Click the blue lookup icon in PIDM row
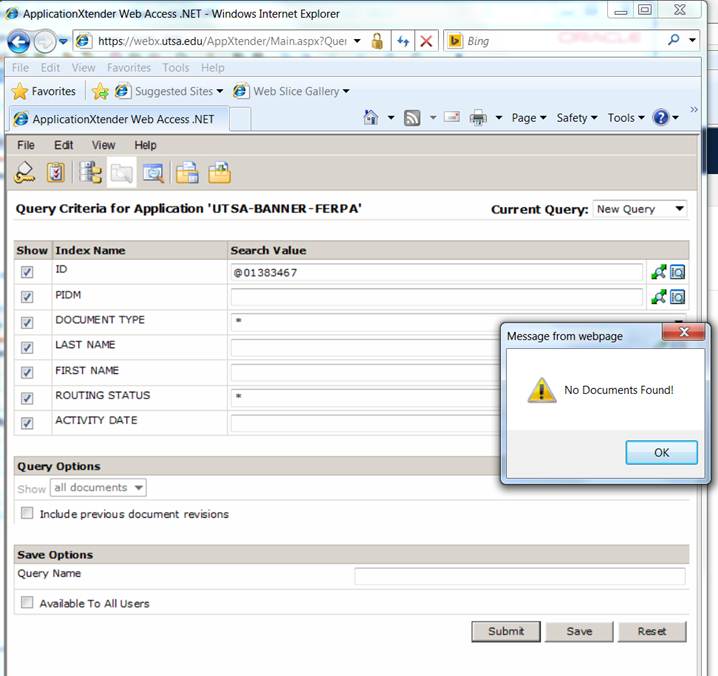This screenshot has height=676, width=718. pyautogui.click(x=678, y=297)
